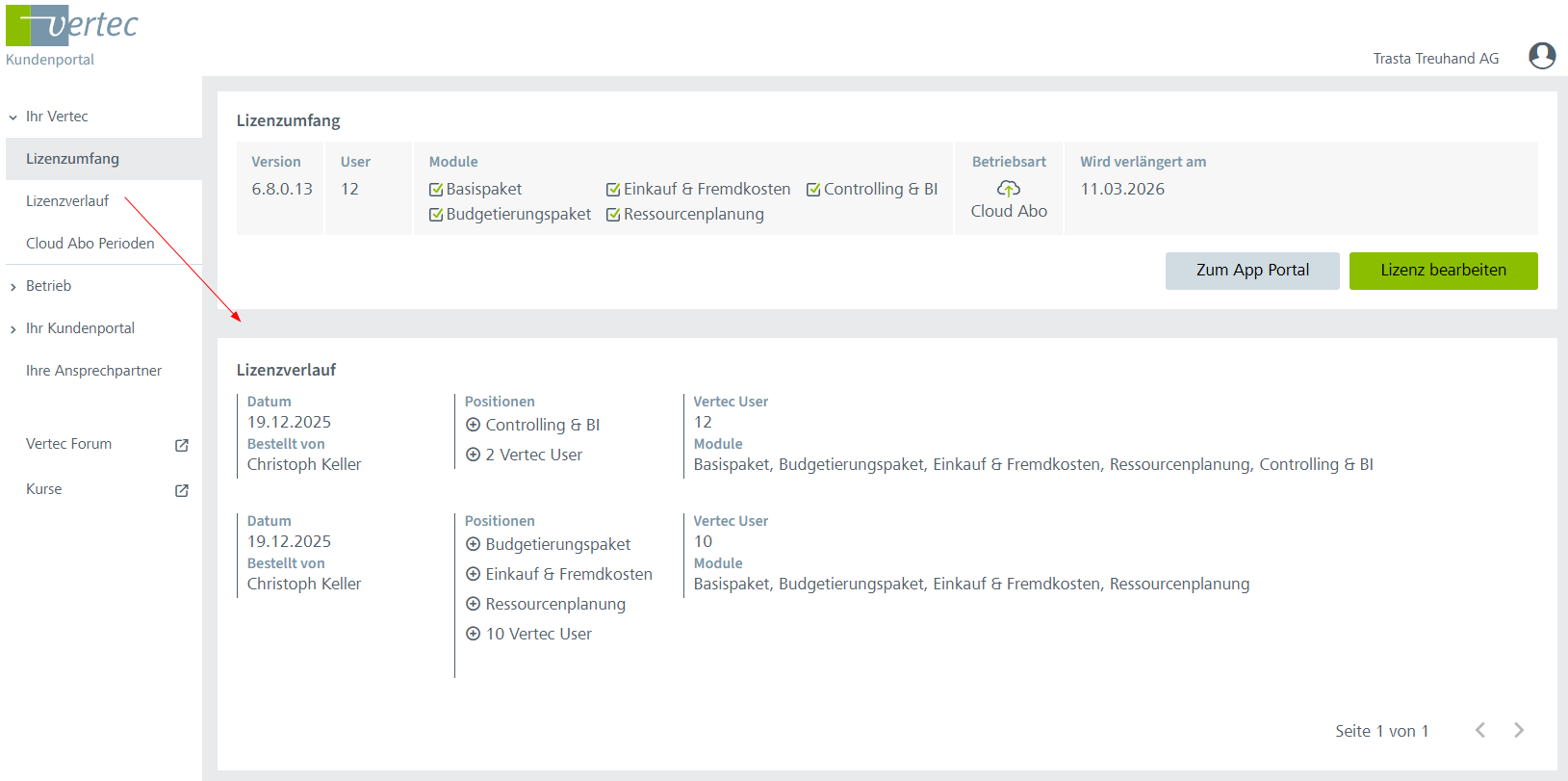Go to the next page arrow
The height and width of the screenshot is (781, 1568).
click(1519, 730)
